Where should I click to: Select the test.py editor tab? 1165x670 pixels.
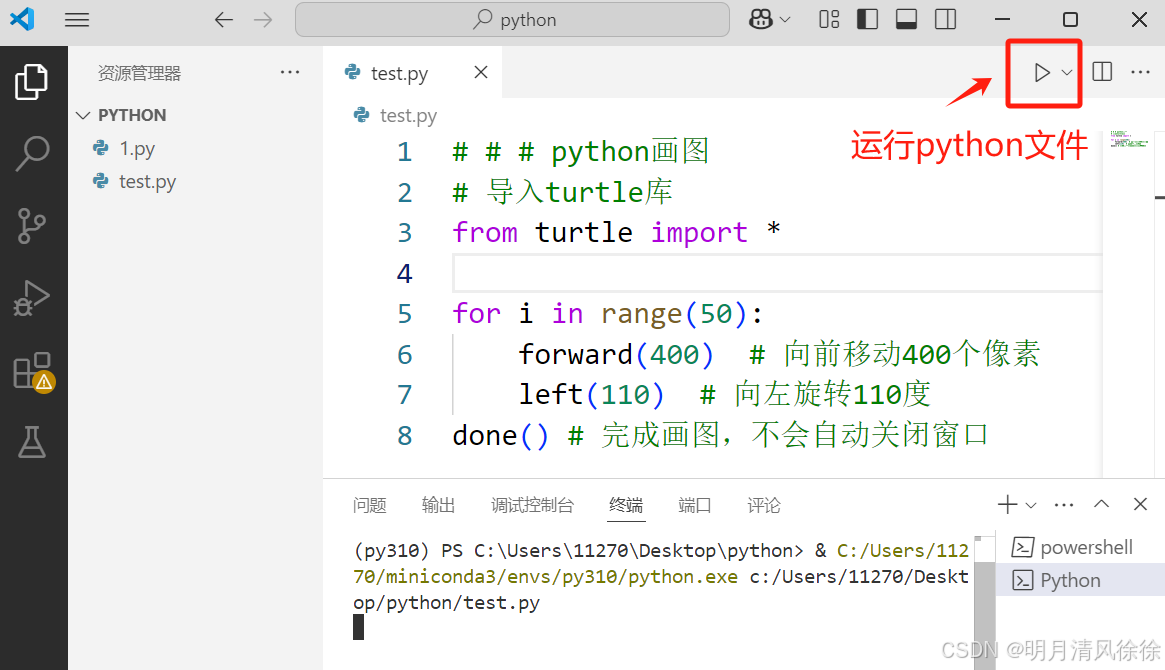[412, 72]
